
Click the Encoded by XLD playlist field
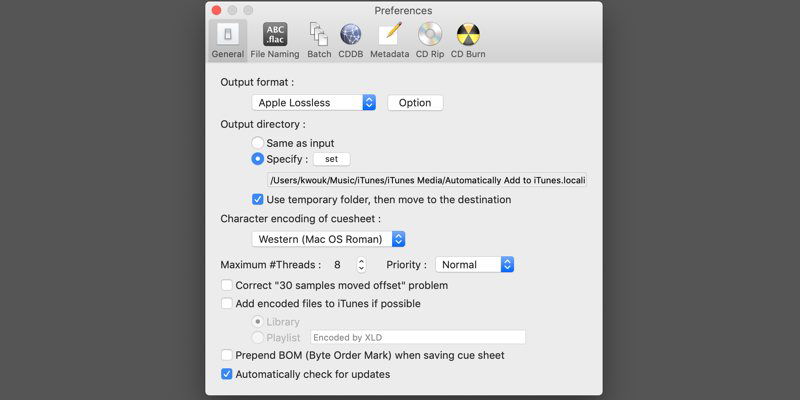(418, 337)
